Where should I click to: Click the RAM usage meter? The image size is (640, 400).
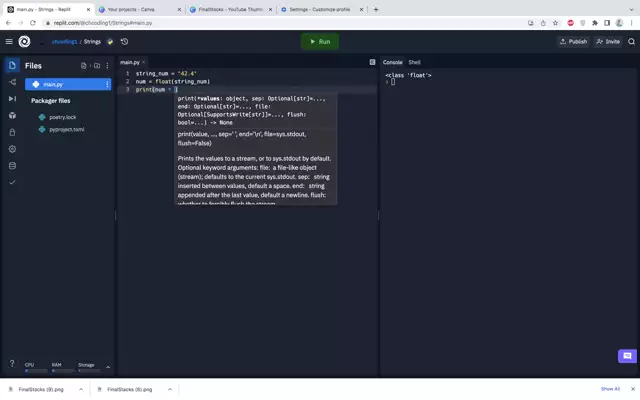pos(63,367)
